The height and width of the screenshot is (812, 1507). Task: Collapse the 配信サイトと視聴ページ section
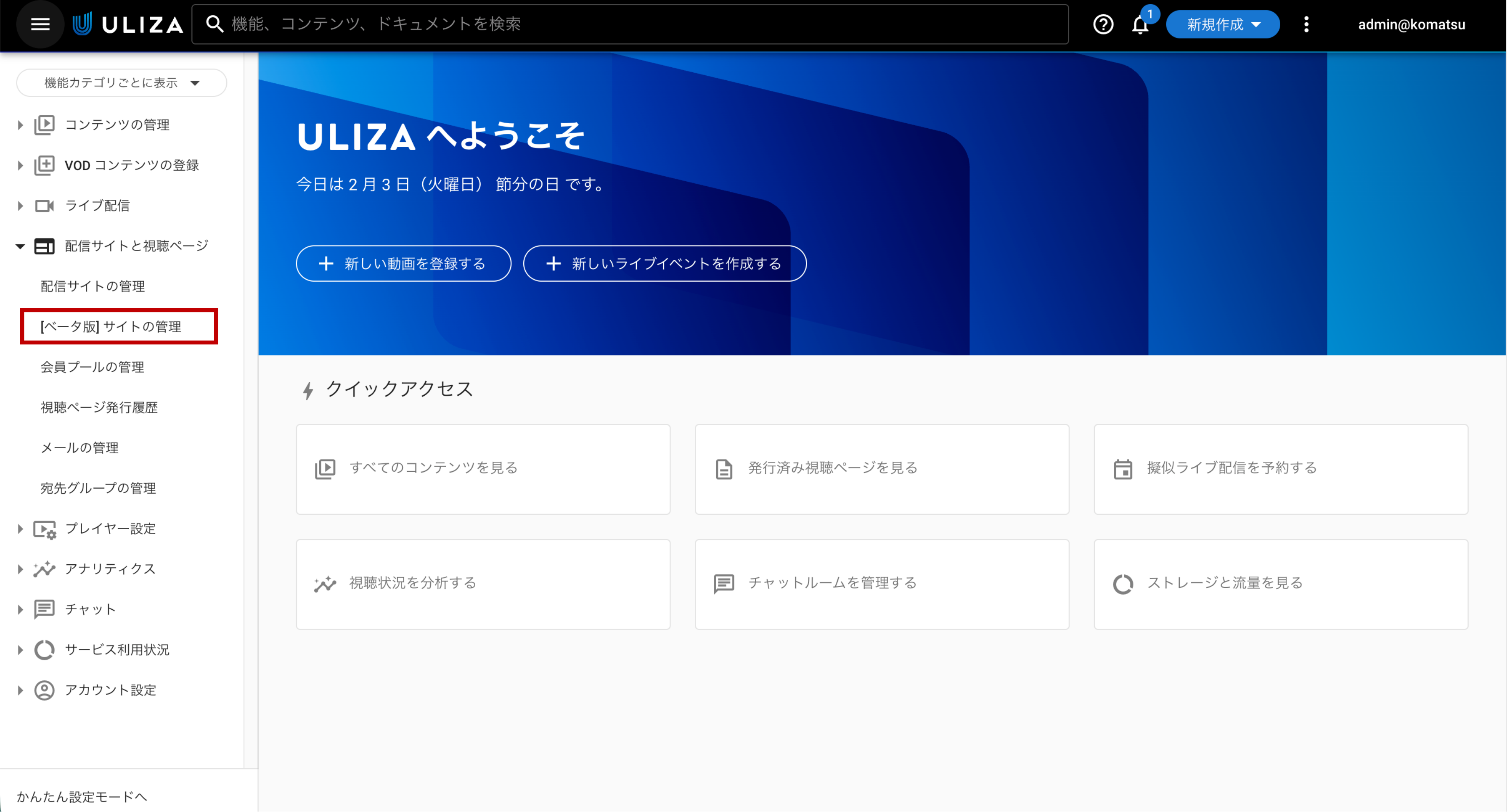point(20,246)
